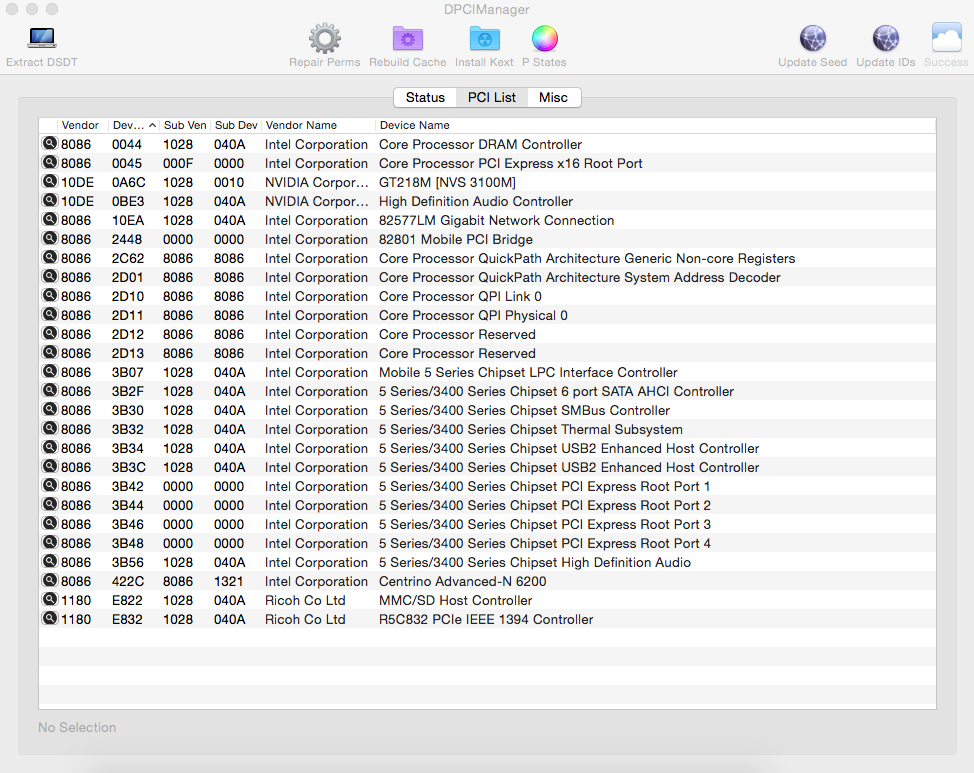
Task: Click magnifier icon for GT218M NVS 3100M row
Action: 49,182
